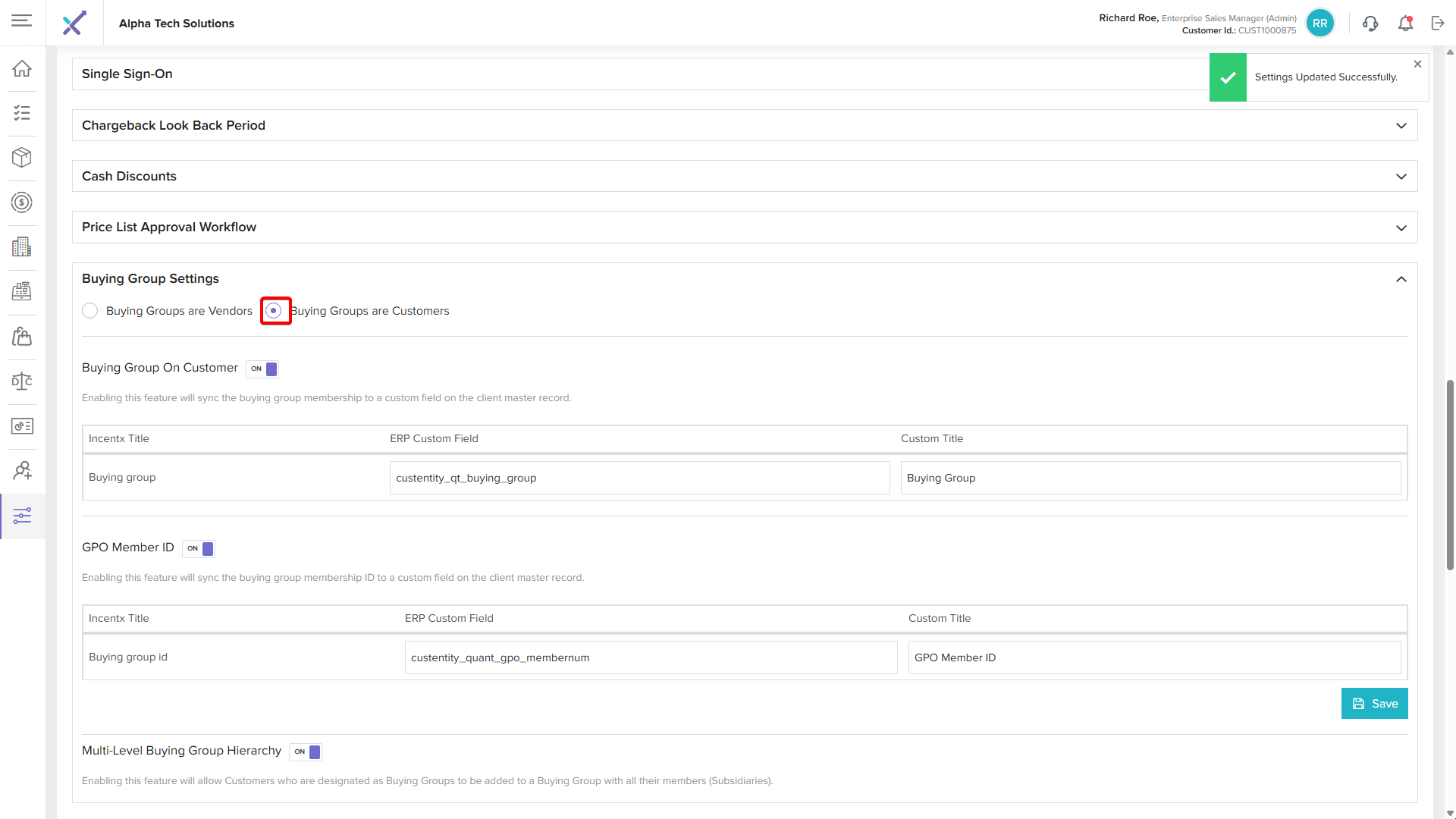
Task: Click the logout icon in header
Action: [x=1438, y=24]
